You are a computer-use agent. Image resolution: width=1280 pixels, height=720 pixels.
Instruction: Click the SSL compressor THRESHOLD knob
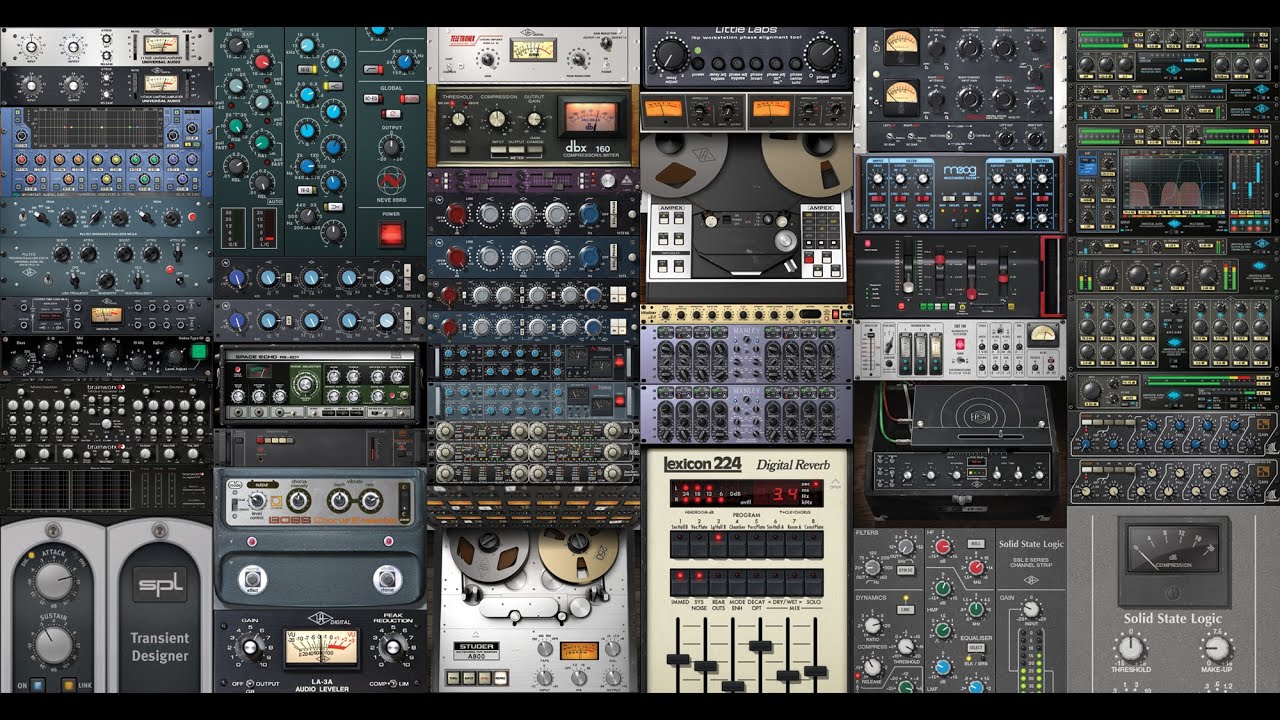point(1131,649)
